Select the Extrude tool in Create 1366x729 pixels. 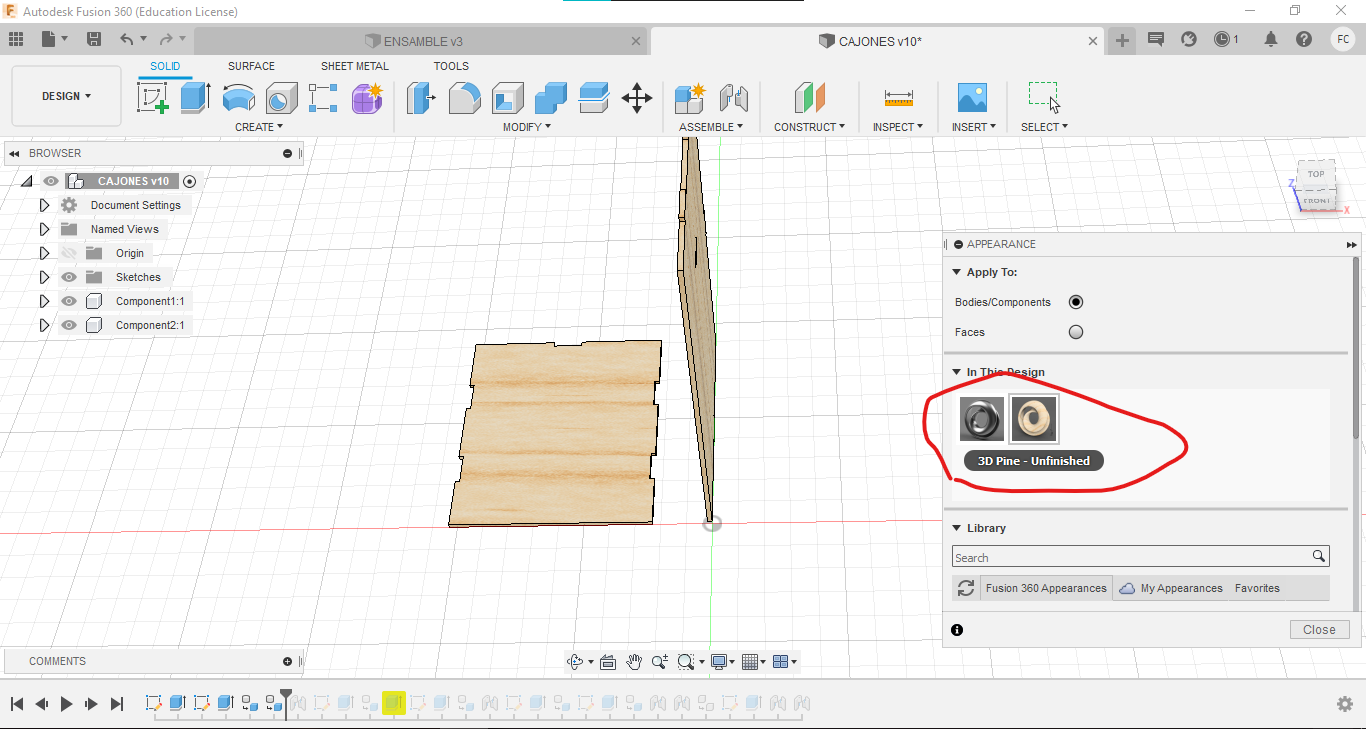195,98
